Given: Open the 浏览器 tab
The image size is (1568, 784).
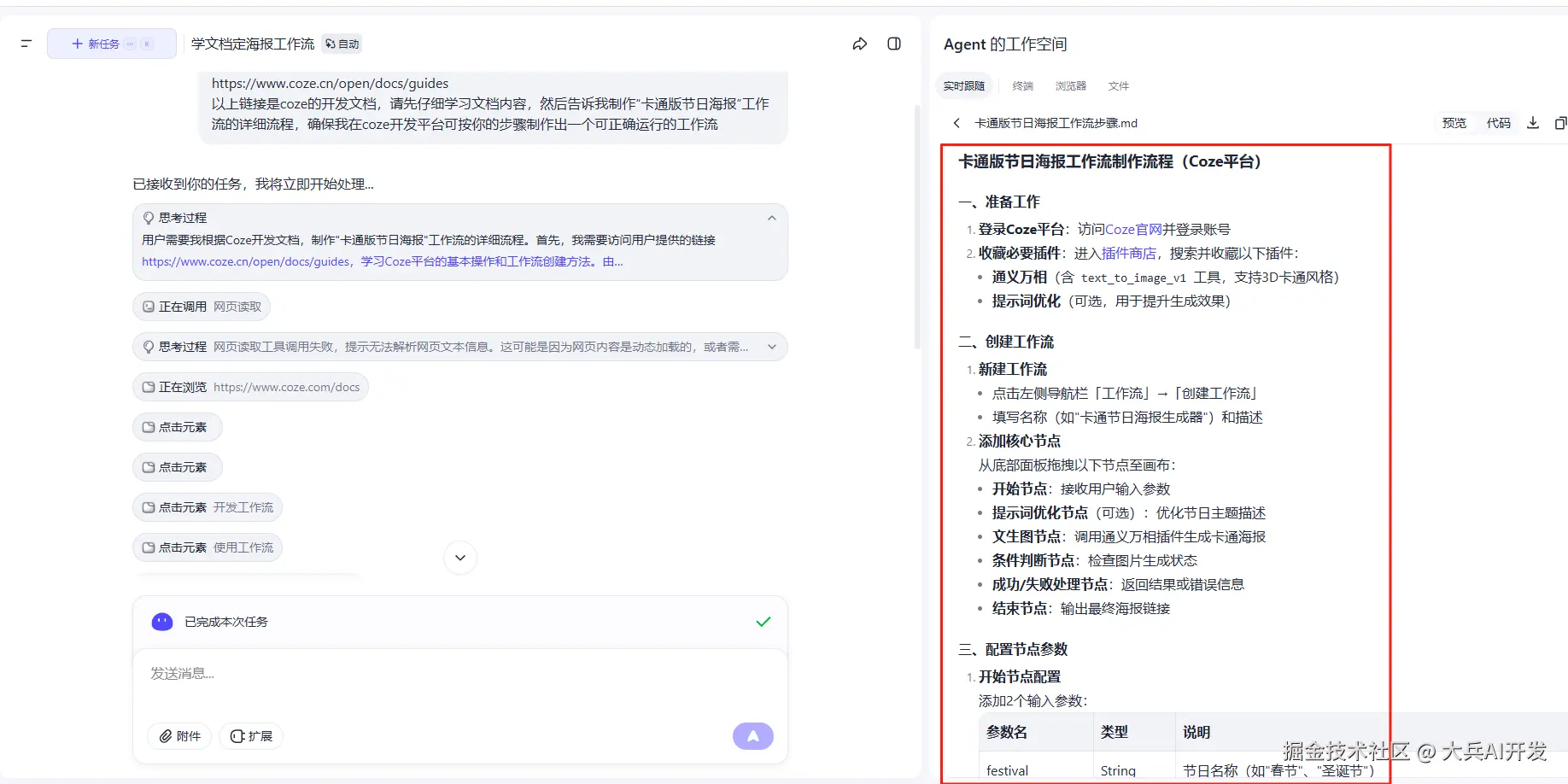Looking at the screenshot, I should [1071, 85].
